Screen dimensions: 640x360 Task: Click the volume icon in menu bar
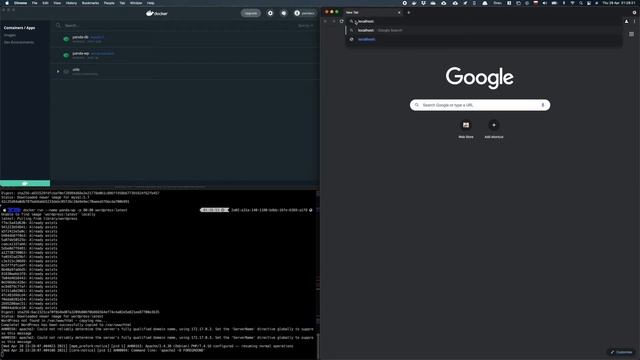point(544,3)
